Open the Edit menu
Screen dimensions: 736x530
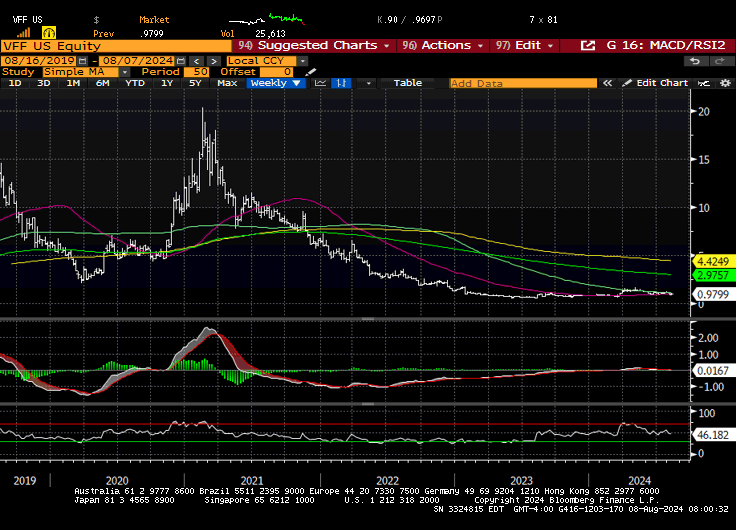[524, 46]
